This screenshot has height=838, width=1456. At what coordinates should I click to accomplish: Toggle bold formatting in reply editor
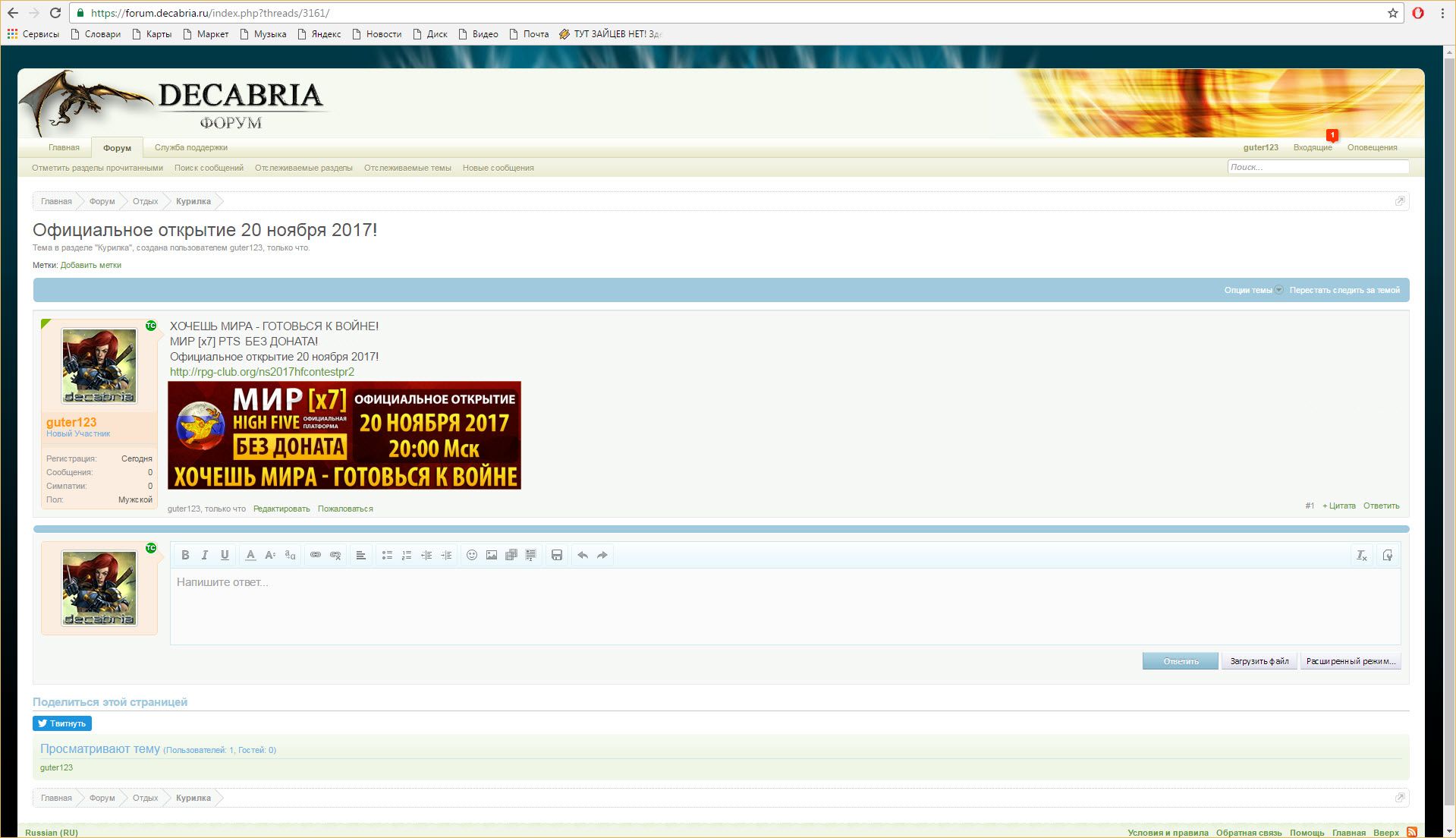pos(185,555)
